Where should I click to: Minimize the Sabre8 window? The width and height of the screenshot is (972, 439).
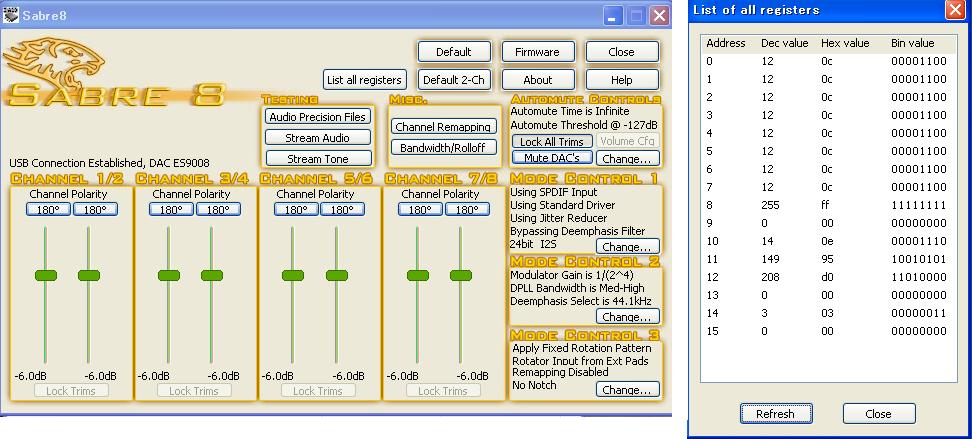(613, 16)
